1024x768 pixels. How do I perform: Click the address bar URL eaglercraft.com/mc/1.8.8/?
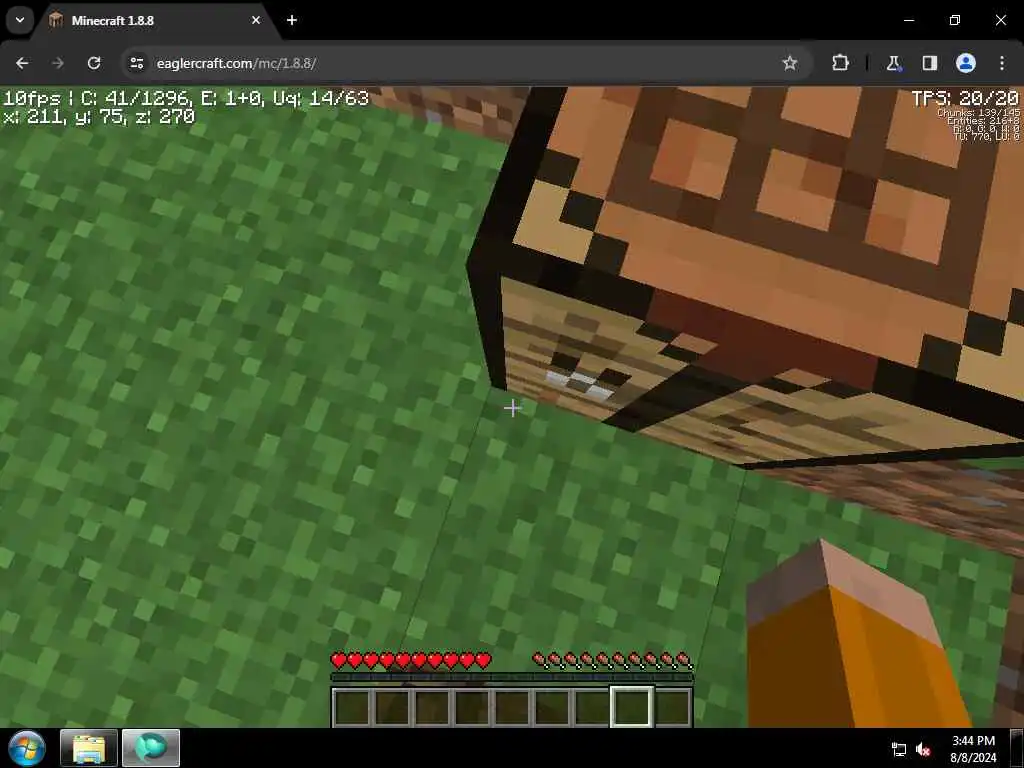[x=236, y=63]
